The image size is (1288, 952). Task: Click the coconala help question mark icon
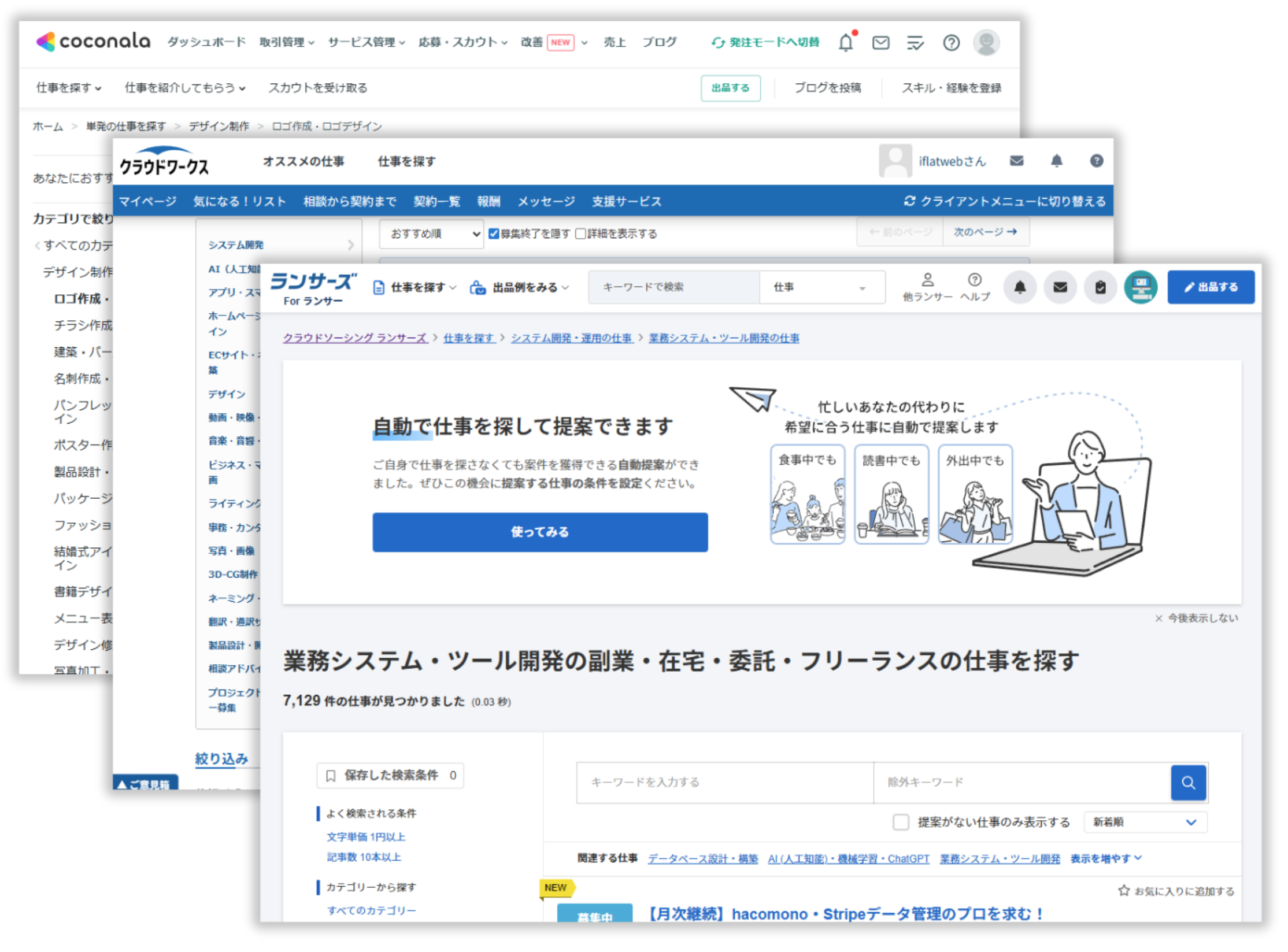pos(951,42)
